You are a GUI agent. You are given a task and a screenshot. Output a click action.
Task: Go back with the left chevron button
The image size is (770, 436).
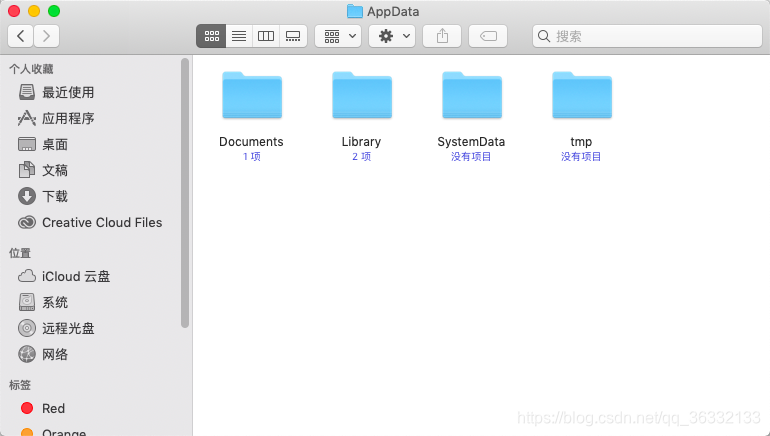[x=21, y=36]
